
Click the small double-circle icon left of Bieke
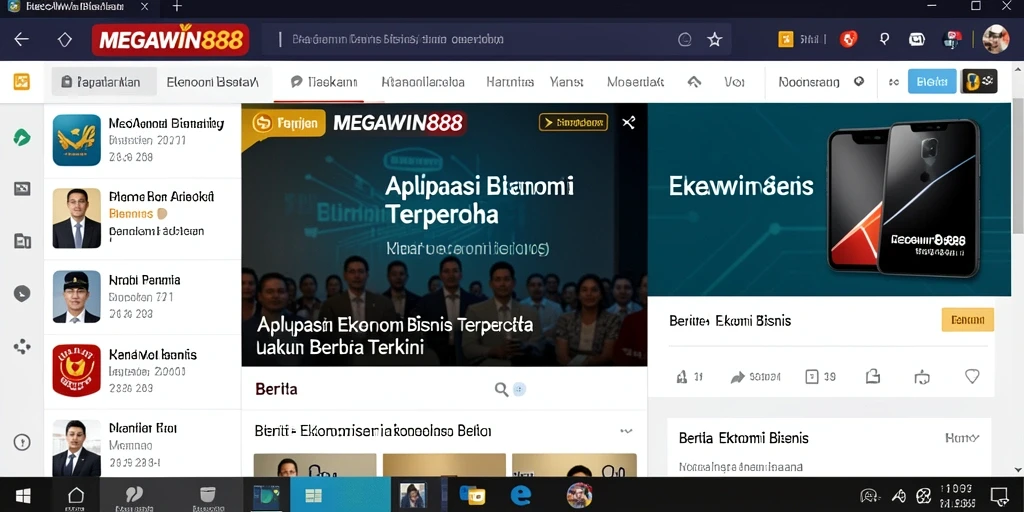[x=894, y=82]
